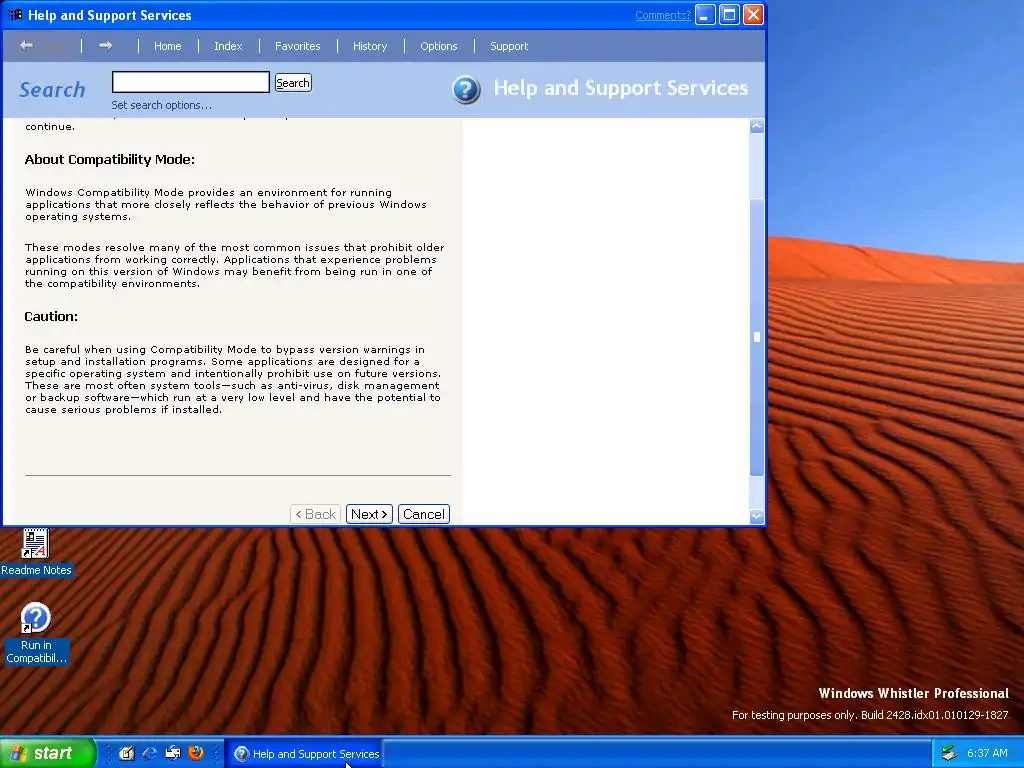Click the About Compatibility Mode heading
The image size is (1024, 768).
tap(110, 159)
